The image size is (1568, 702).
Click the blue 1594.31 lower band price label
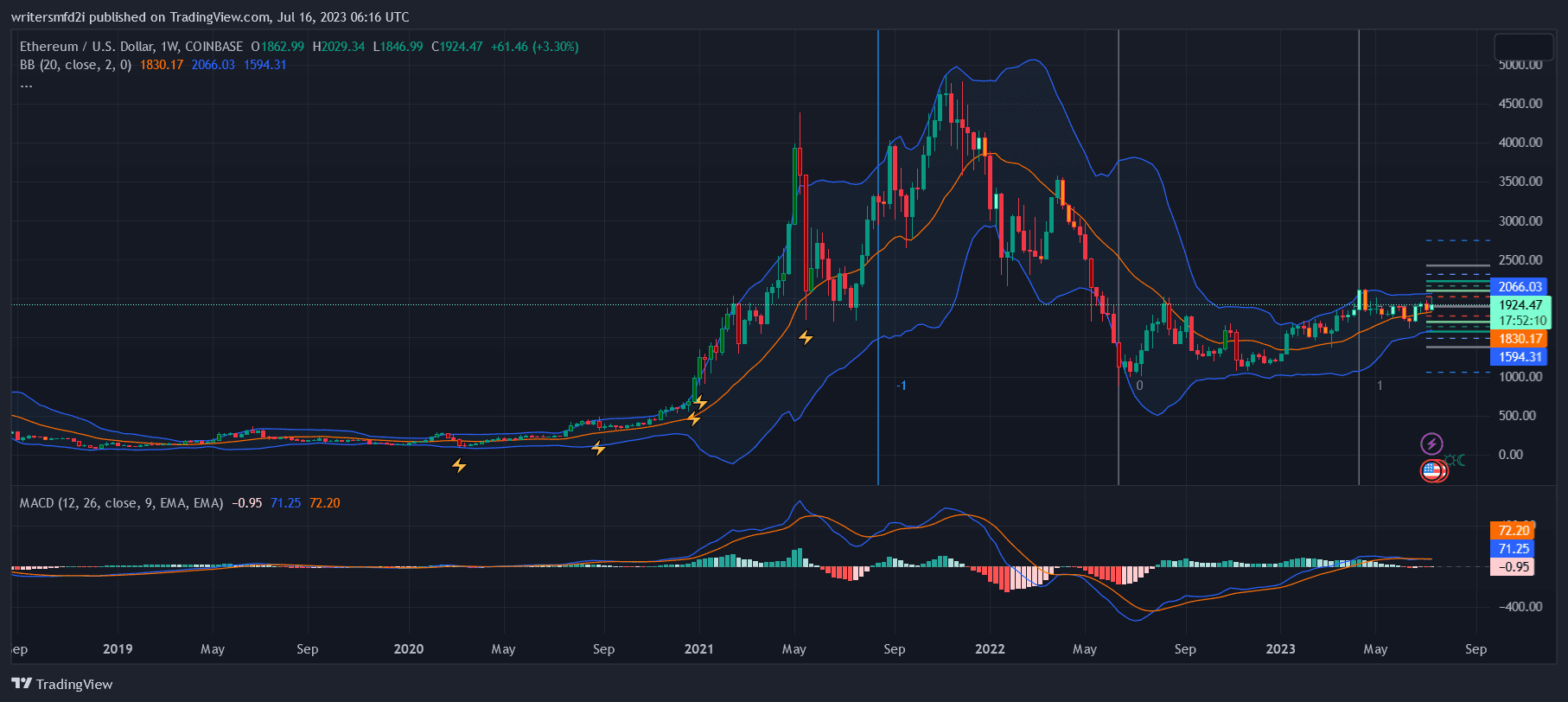1520,357
